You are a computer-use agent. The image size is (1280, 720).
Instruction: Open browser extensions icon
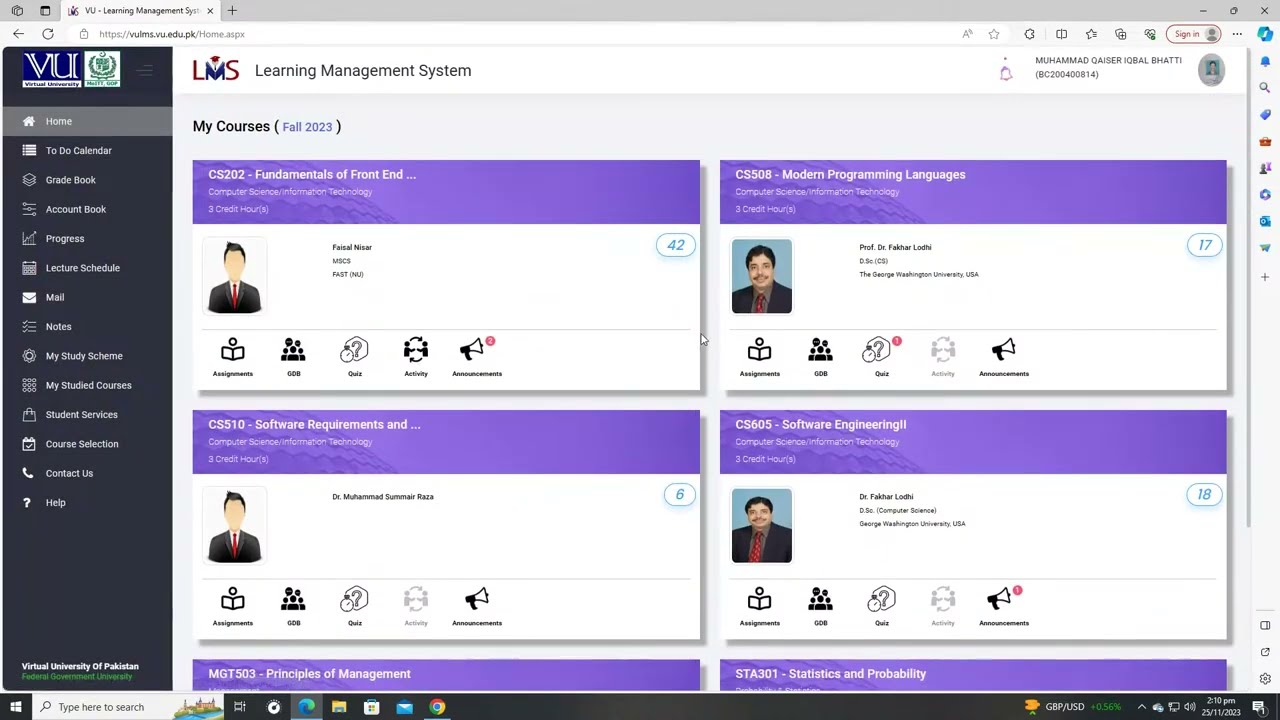(1029, 34)
